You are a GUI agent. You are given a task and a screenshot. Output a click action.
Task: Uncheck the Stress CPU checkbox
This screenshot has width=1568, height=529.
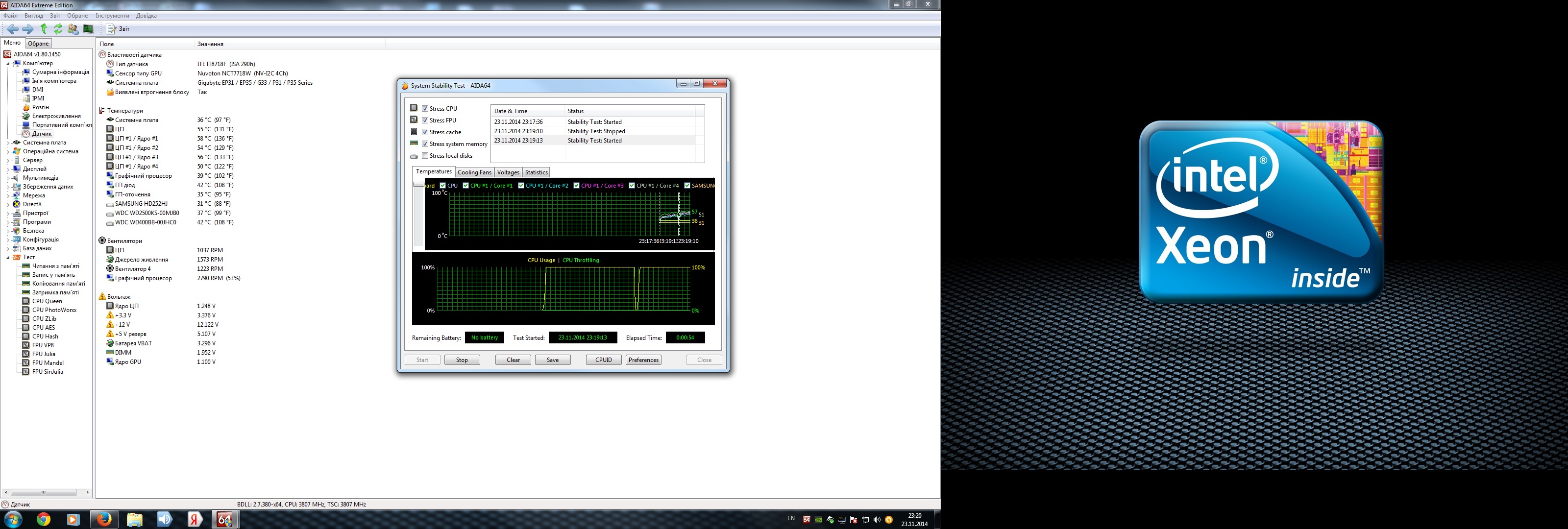click(x=425, y=108)
